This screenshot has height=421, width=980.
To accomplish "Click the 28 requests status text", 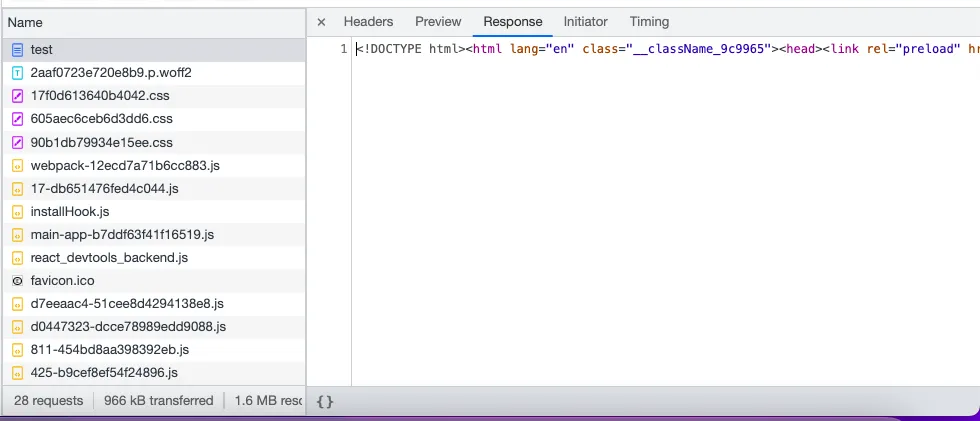I will [49, 400].
